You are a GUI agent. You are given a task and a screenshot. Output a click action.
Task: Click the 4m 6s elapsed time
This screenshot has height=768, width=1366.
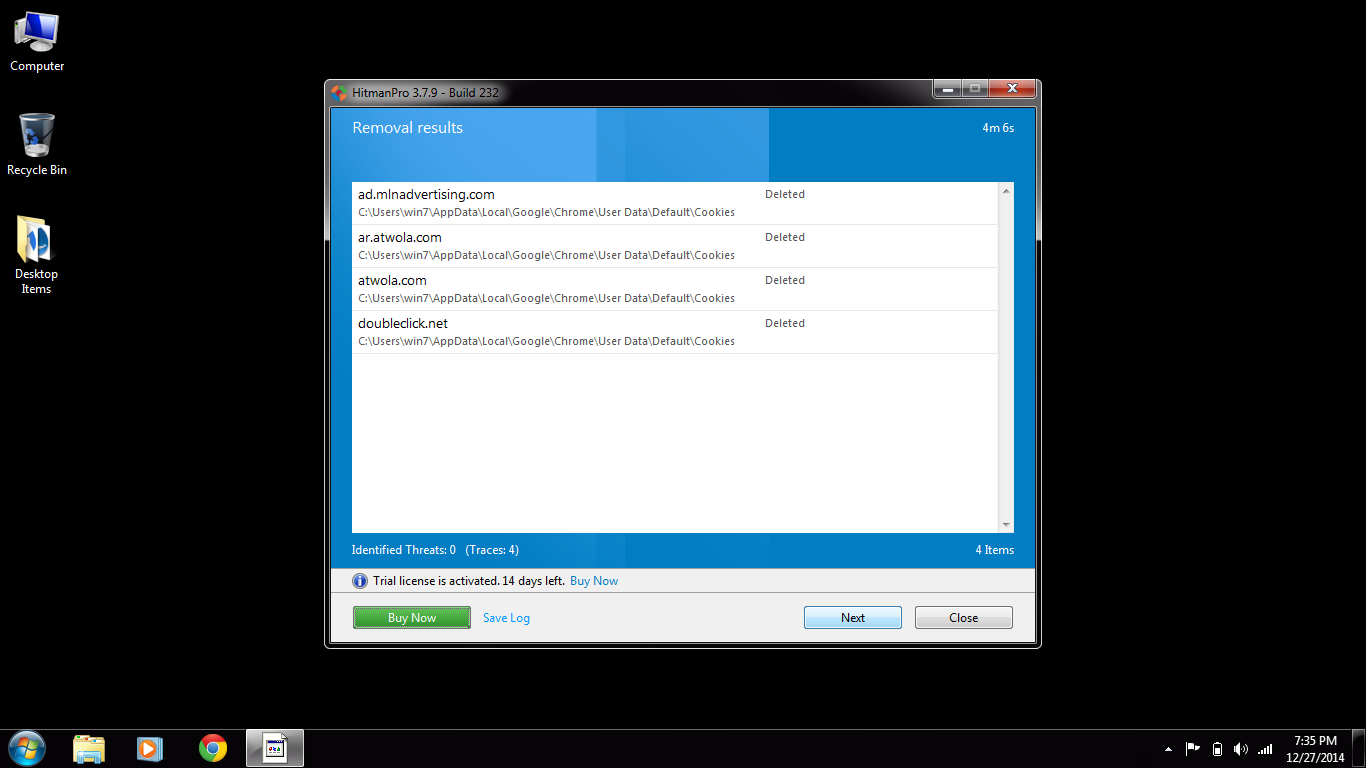(x=998, y=128)
